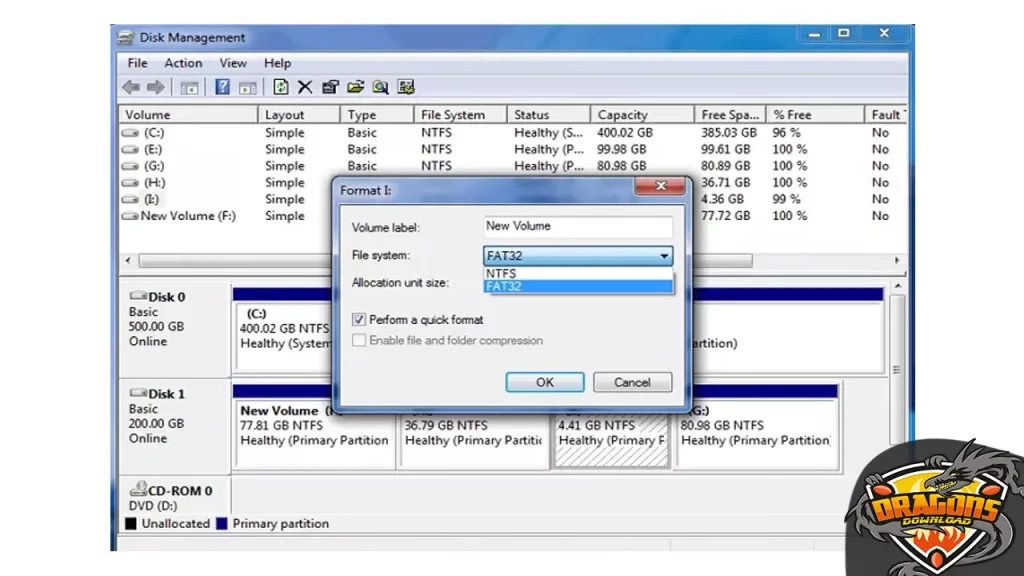
Task: Click the magnifier search toolbar icon
Action: point(380,88)
